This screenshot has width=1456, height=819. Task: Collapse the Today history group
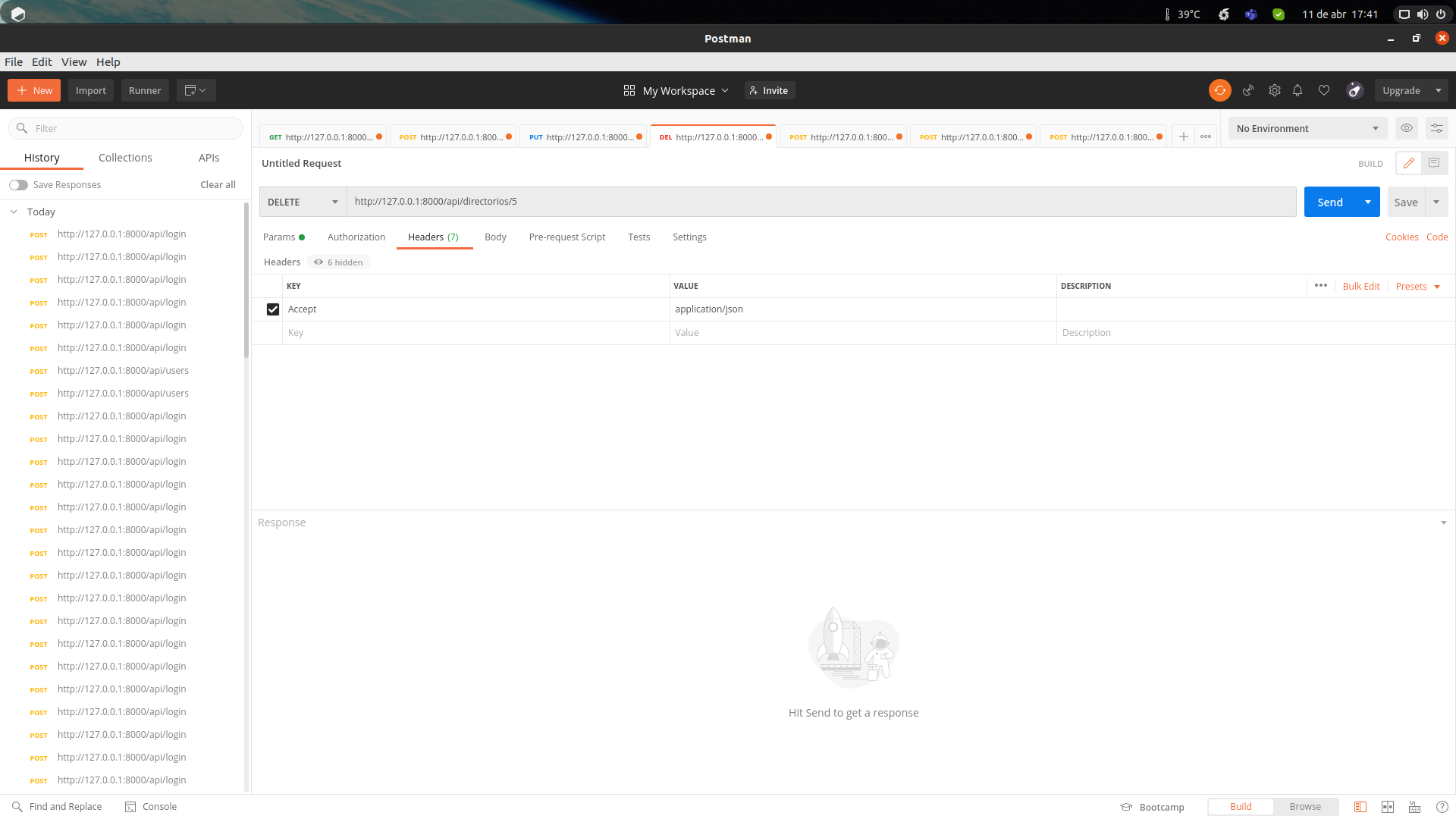(x=13, y=212)
